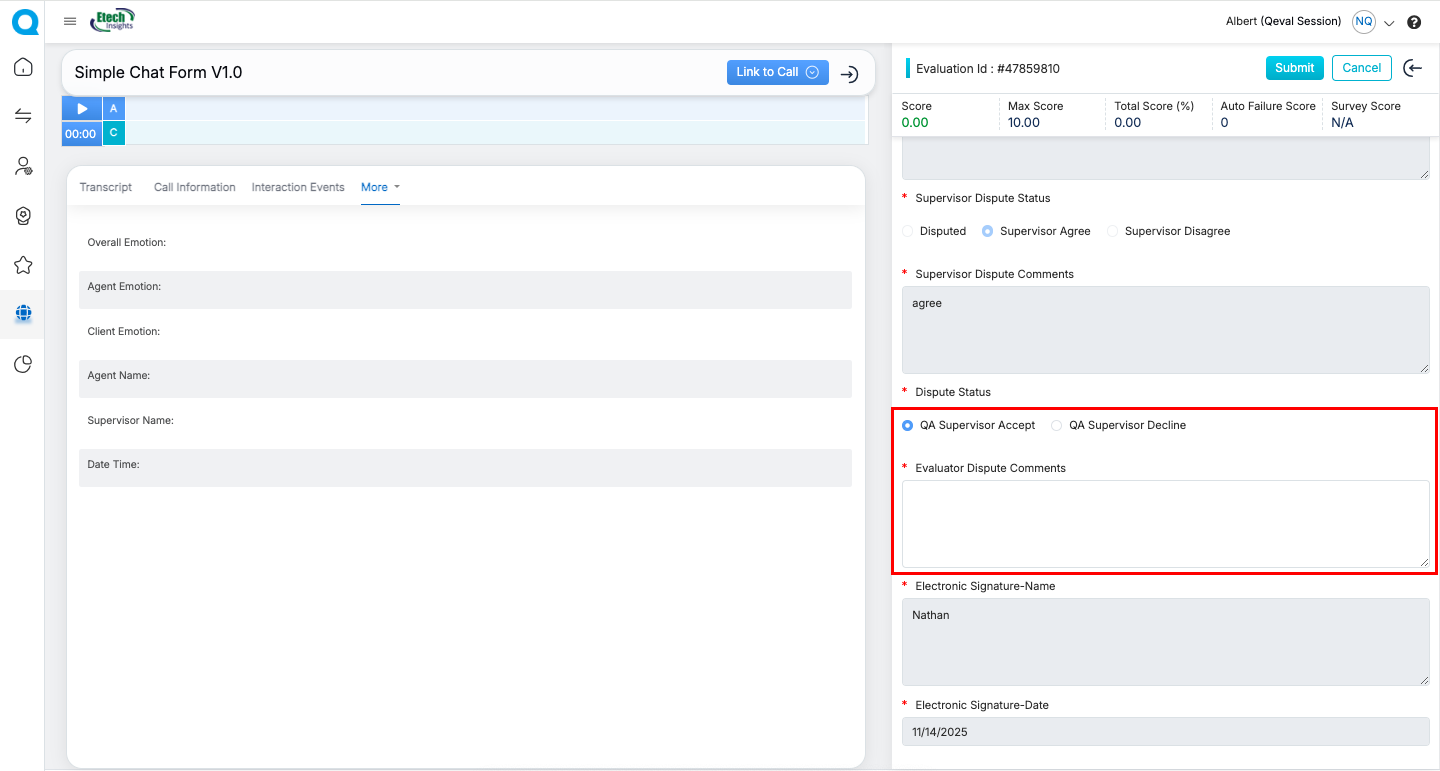The height and width of the screenshot is (771, 1440).
Task: Click the star icon in sidebar
Action: pyautogui.click(x=23, y=265)
